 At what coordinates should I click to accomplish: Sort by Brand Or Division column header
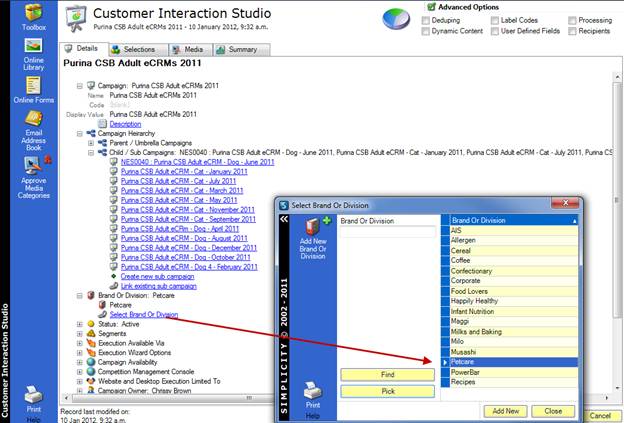click(513, 220)
